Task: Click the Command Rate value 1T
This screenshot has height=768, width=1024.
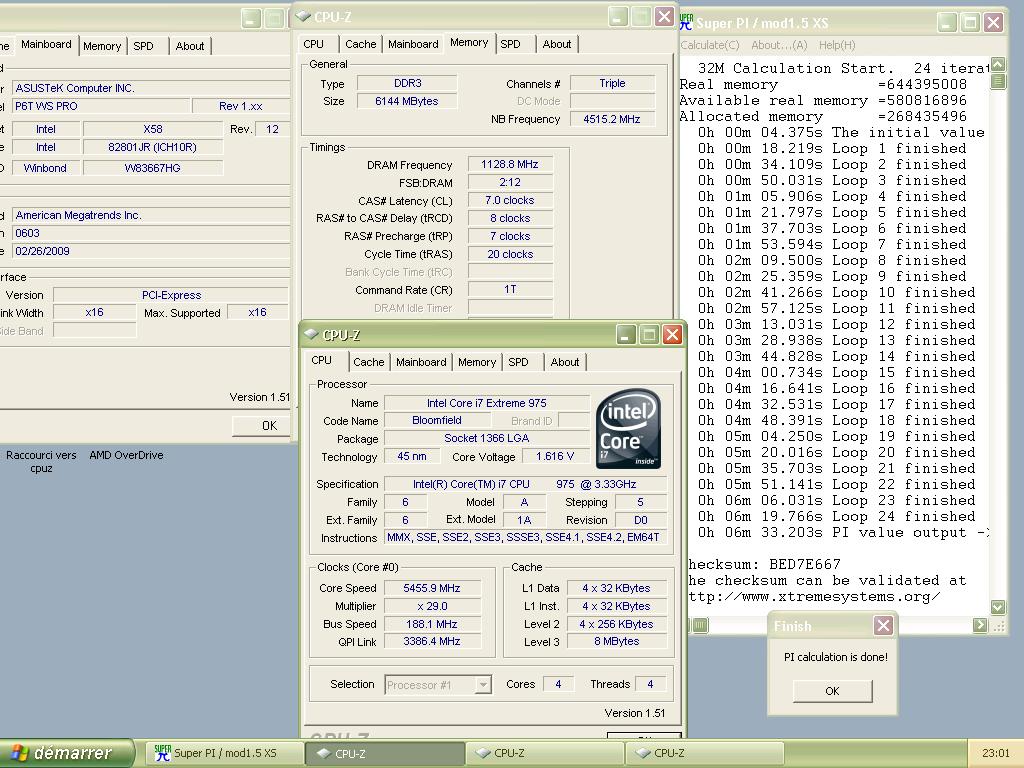Action: click(x=510, y=289)
